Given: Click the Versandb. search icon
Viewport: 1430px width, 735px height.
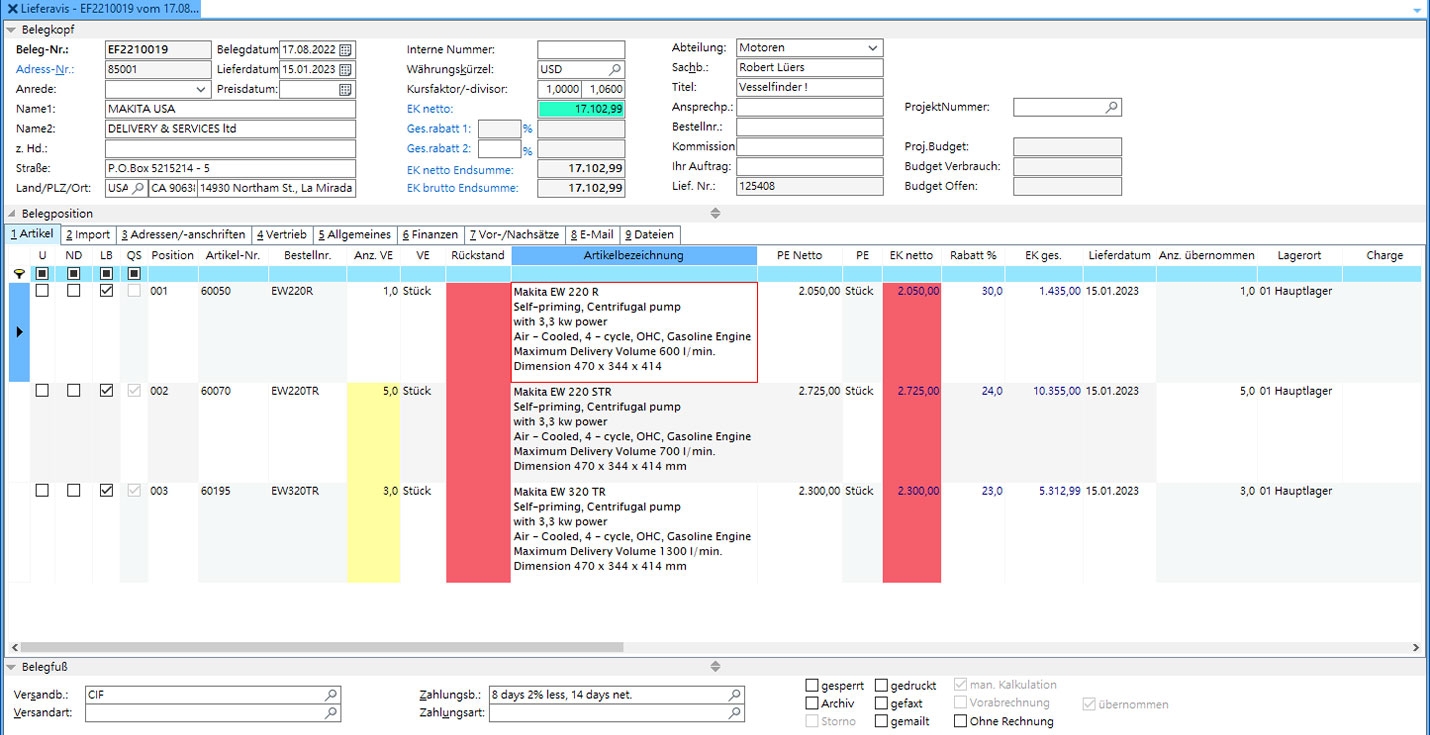Looking at the screenshot, I should point(331,694).
